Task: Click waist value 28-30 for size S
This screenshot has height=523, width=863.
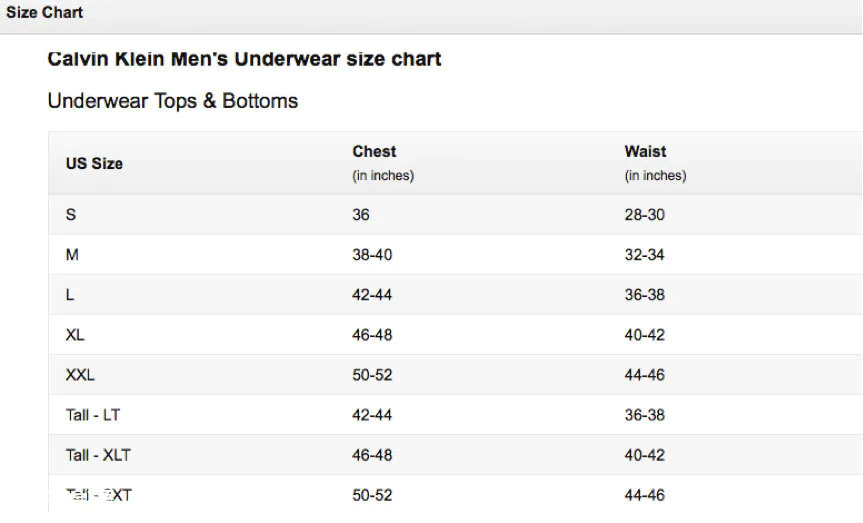Action: coord(644,215)
